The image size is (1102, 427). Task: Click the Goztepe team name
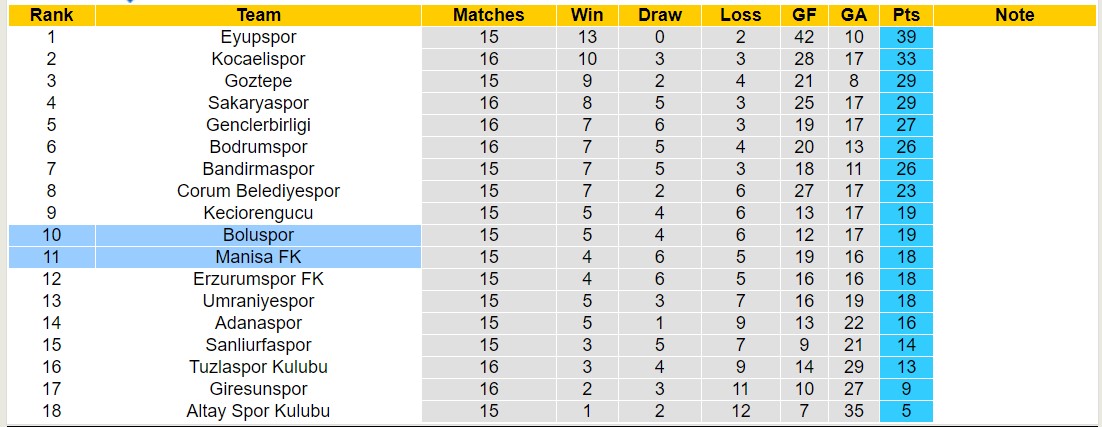point(259,81)
